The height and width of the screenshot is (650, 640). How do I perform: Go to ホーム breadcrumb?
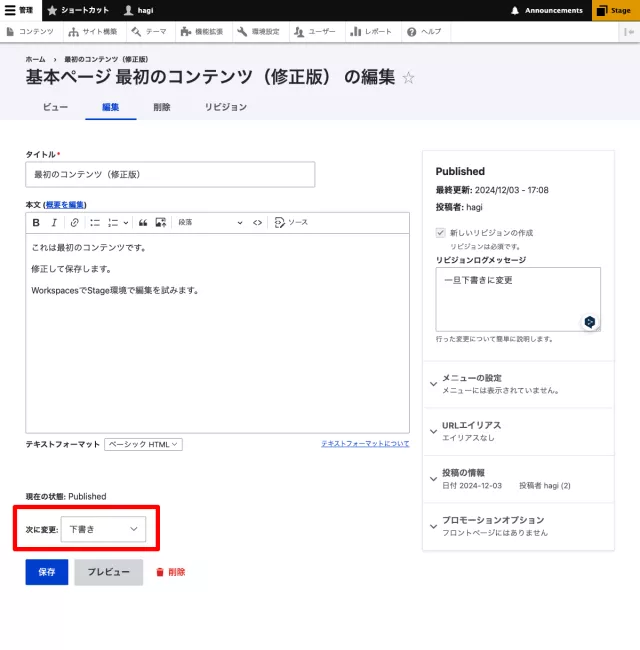coord(35,59)
